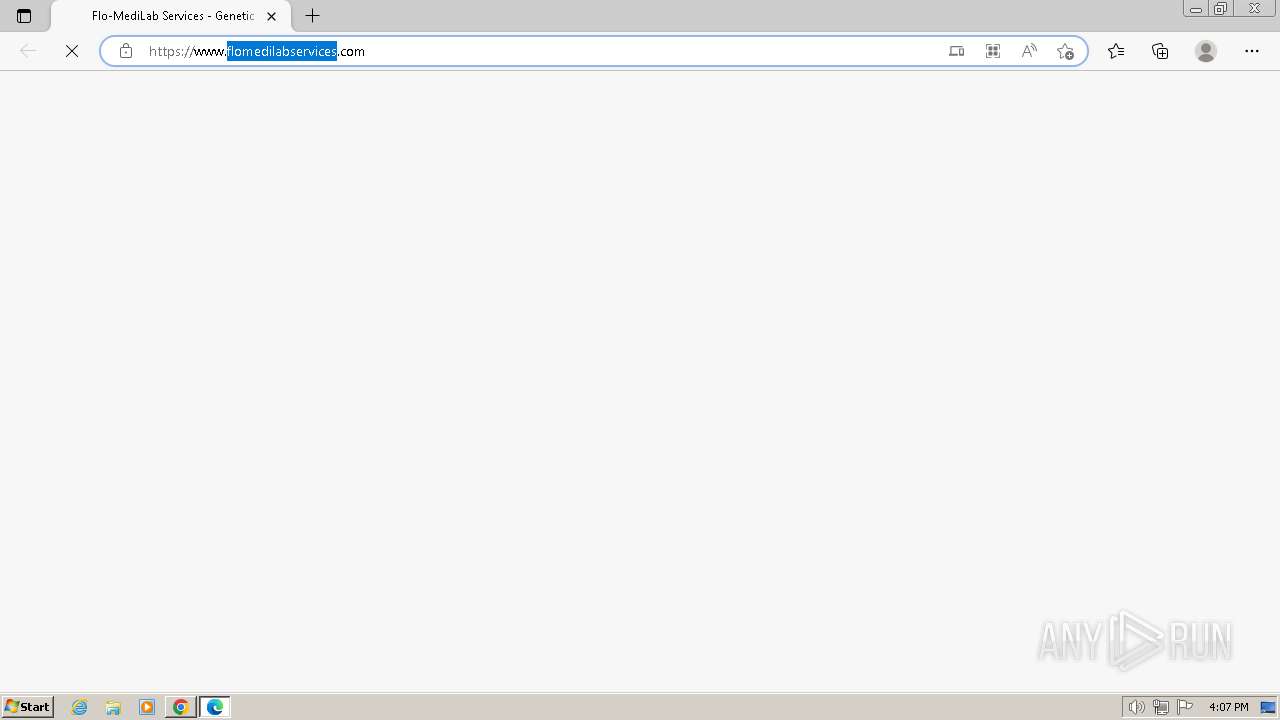Enable Read aloud from address bar

[1029, 51]
